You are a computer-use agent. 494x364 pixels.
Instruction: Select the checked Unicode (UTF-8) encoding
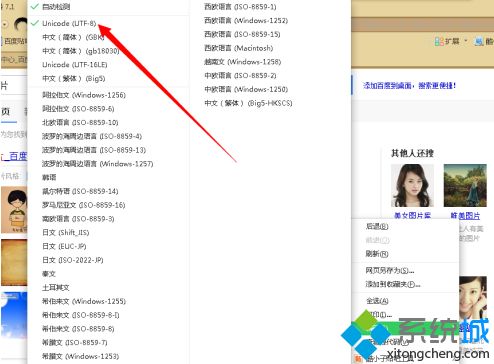tap(69, 23)
